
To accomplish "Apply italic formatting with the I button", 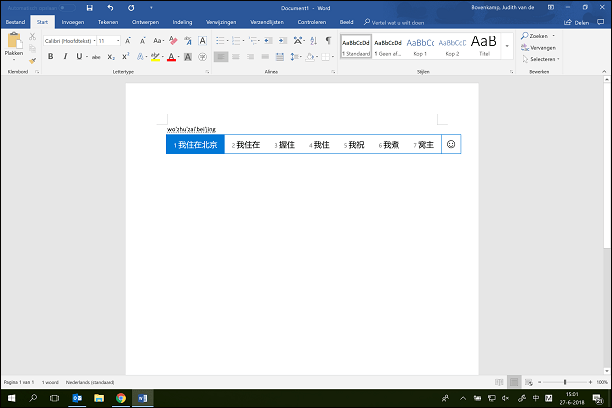I will (64, 57).
